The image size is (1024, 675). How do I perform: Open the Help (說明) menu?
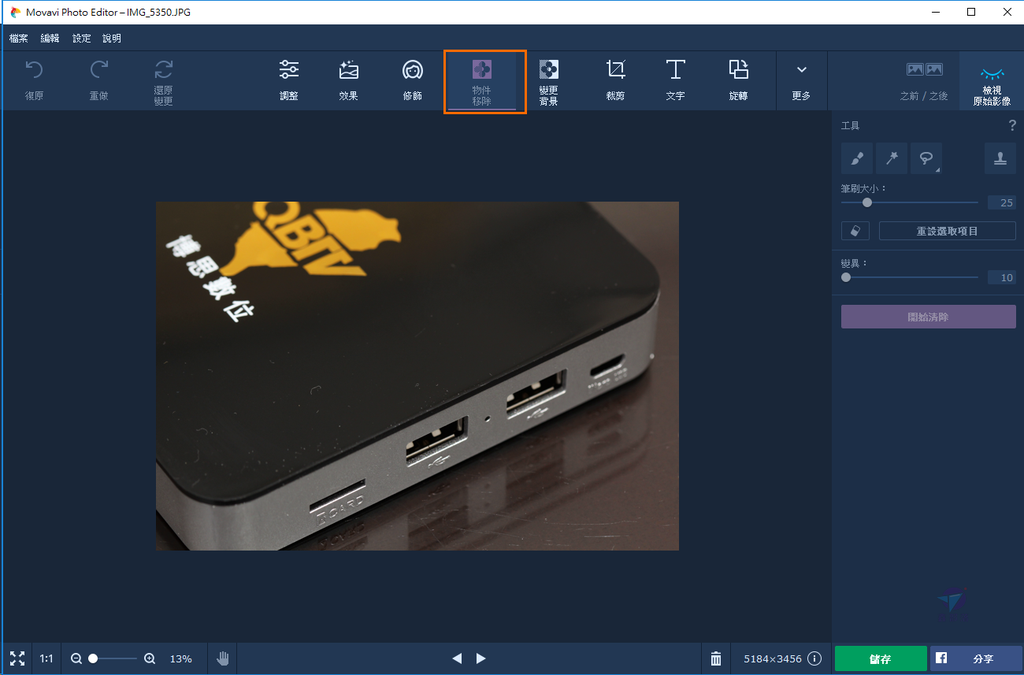click(x=112, y=39)
